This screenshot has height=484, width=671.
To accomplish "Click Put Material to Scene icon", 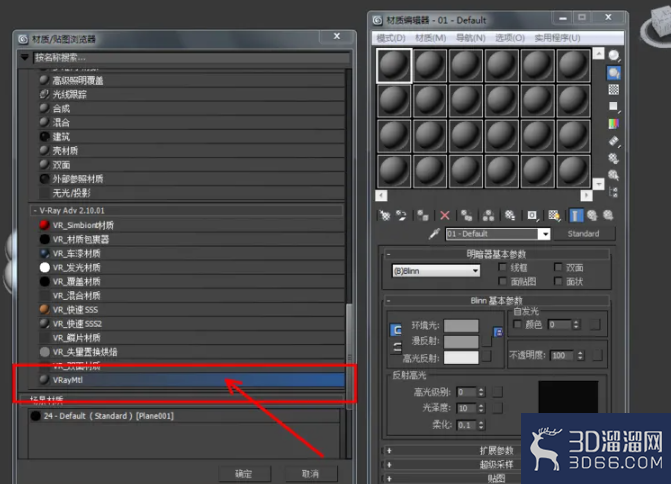I will pos(401,216).
